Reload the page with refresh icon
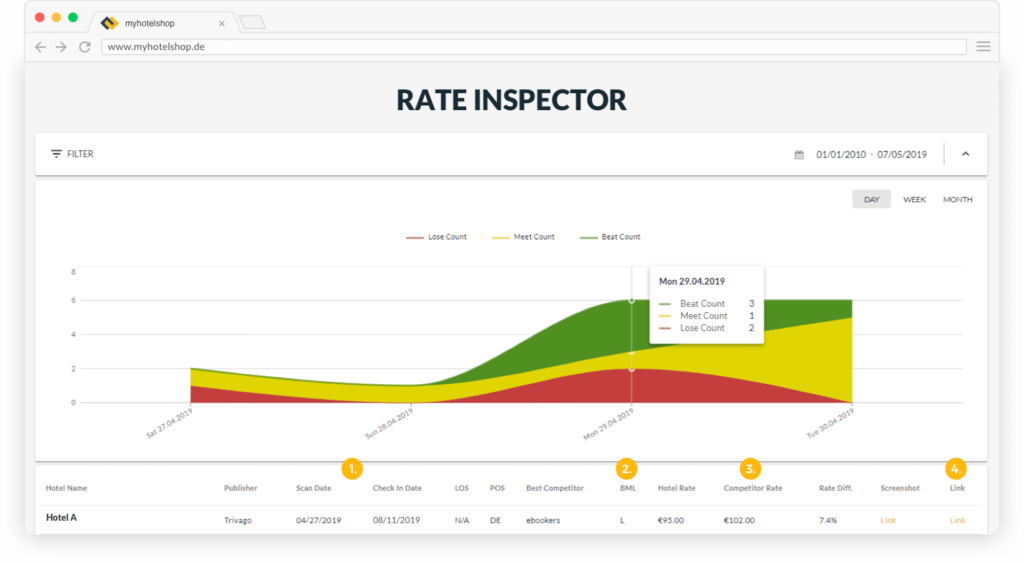Image resolution: width=1024 pixels, height=562 pixels. pyautogui.click(x=85, y=47)
